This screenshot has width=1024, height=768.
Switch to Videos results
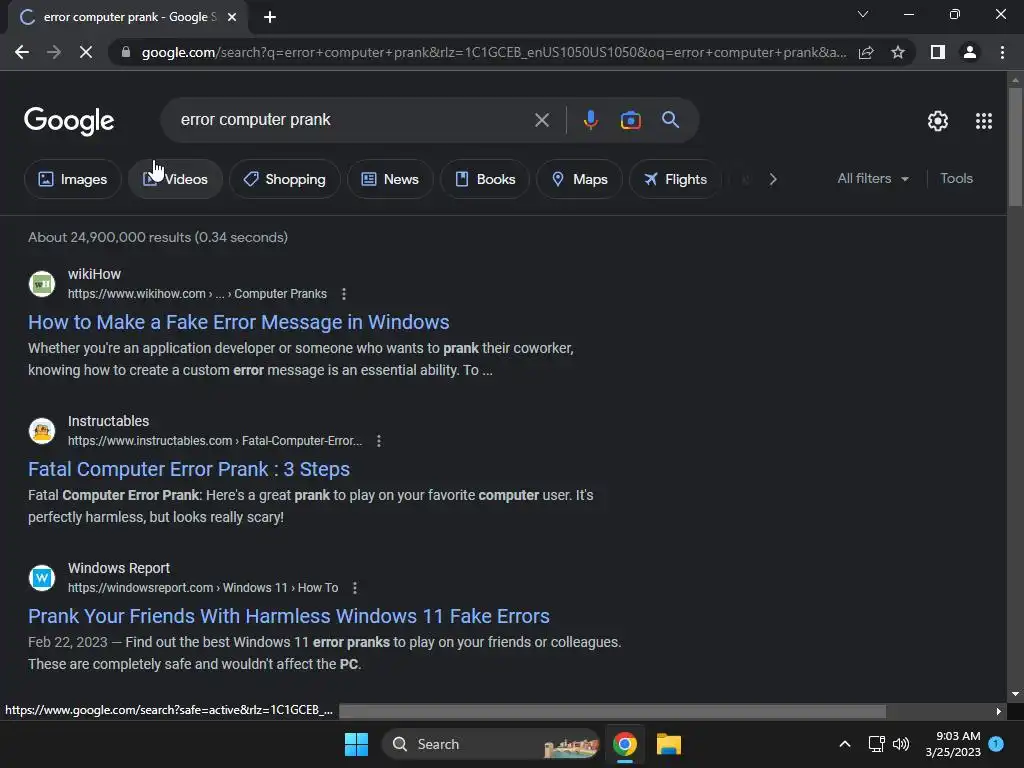(175, 179)
